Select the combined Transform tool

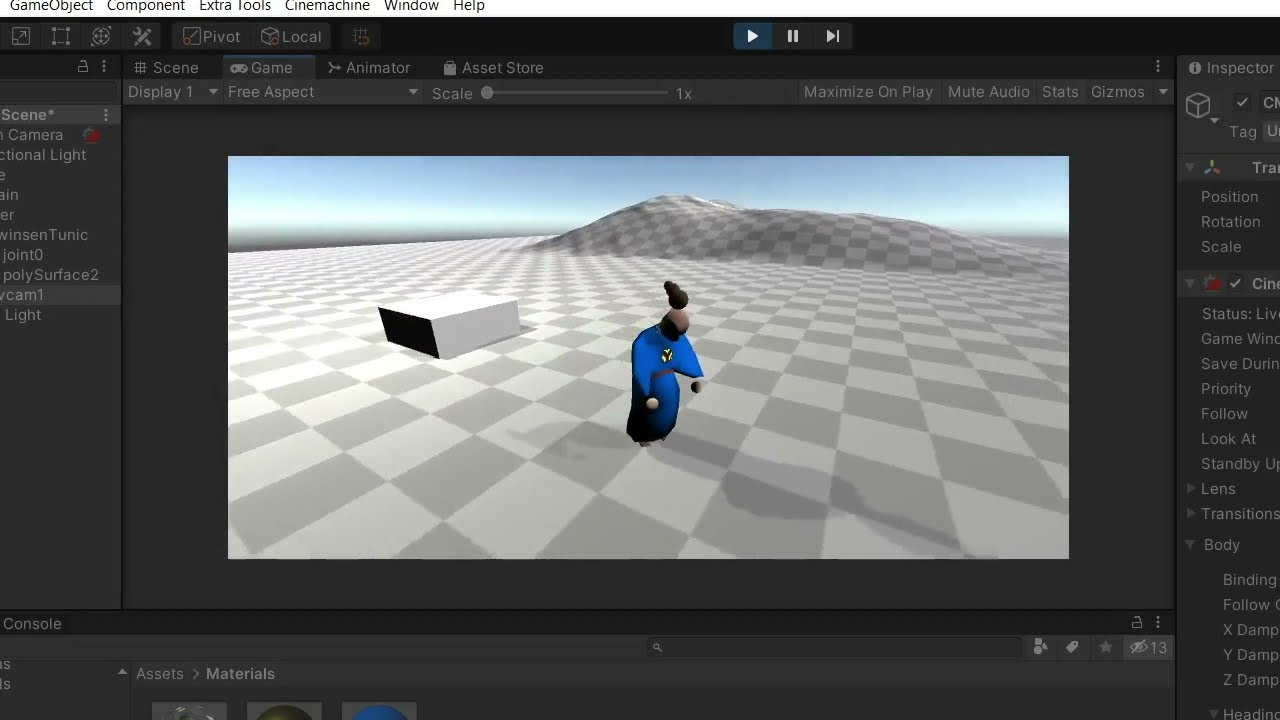[x=101, y=37]
